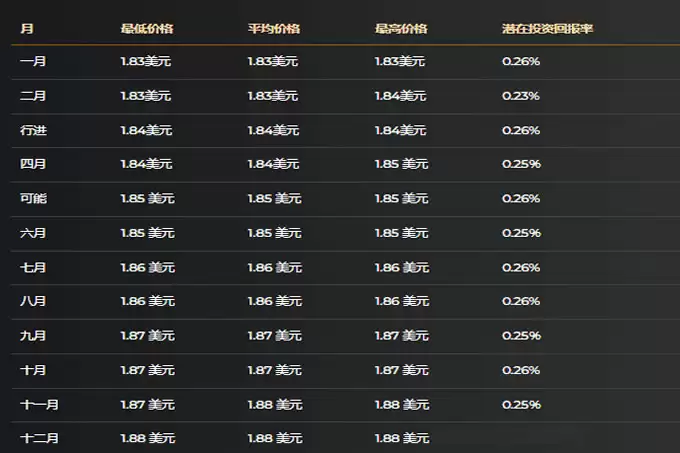The width and height of the screenshot is (680, 453).
Task: Click the 月 column header
Action: (x=26, y=29)
